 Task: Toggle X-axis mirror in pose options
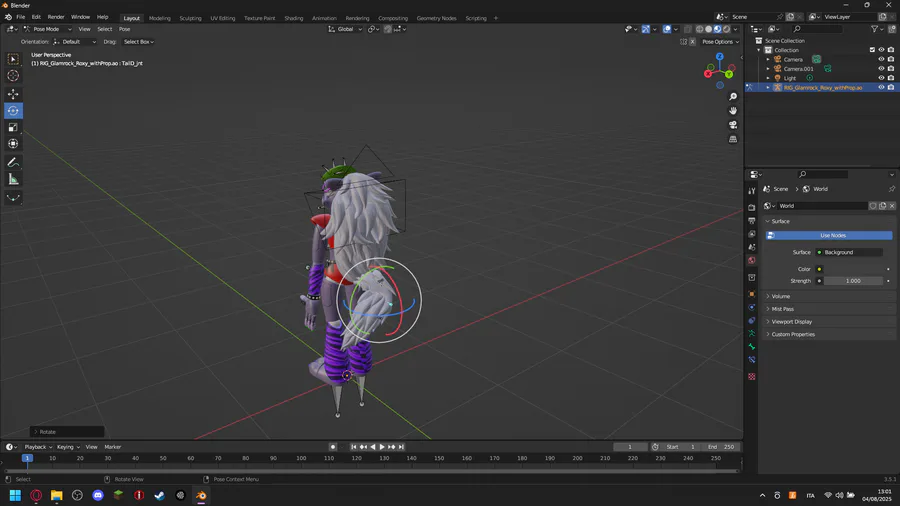tap(692, 42)
